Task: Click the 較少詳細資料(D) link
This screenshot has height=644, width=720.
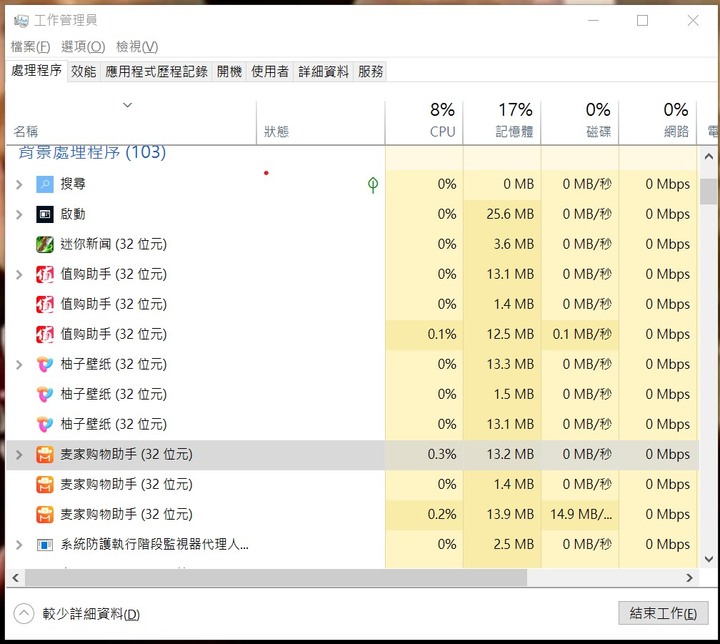Action: [91, 614]
